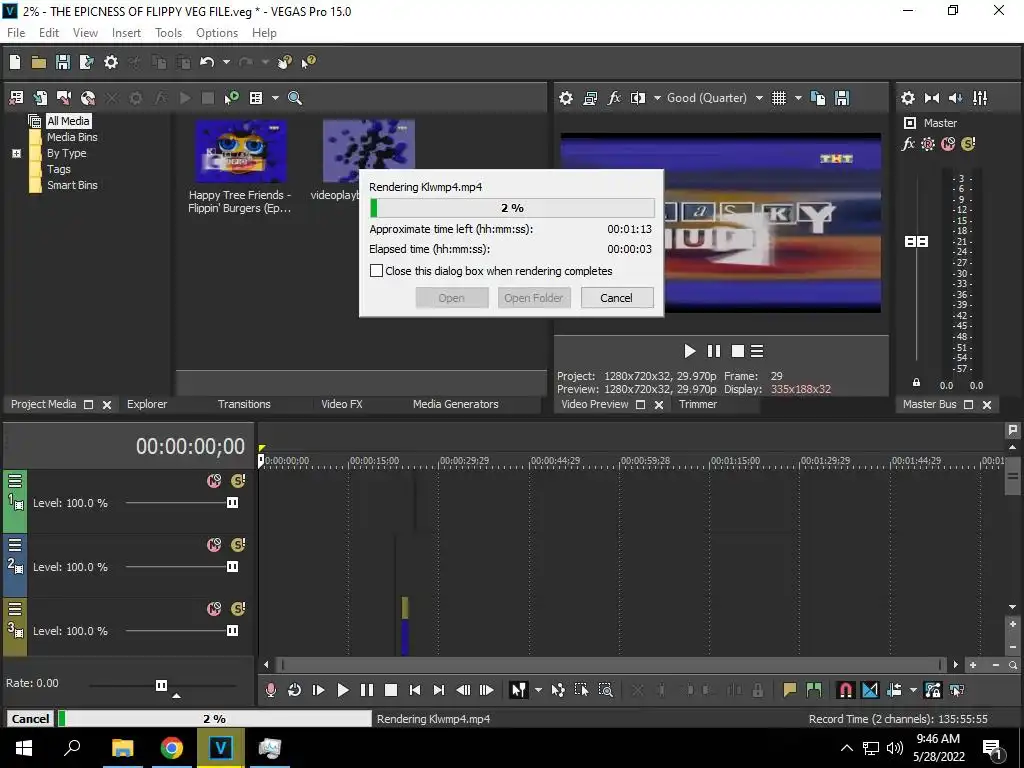Cancel rendering in the dialog box

pyautogui.click(x=616, y=298)
